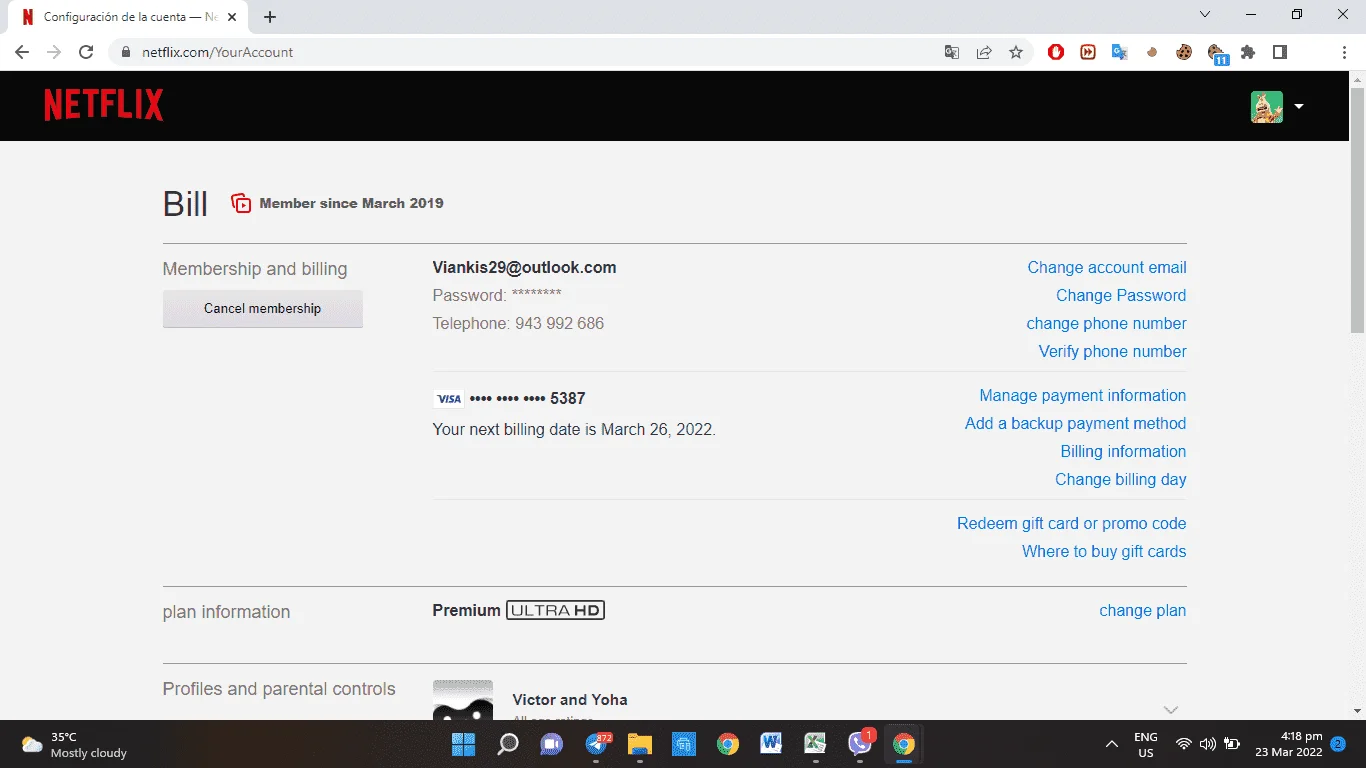Select the Configuración de la cuenta tab

pyautogui.click(x=130, y=17)
